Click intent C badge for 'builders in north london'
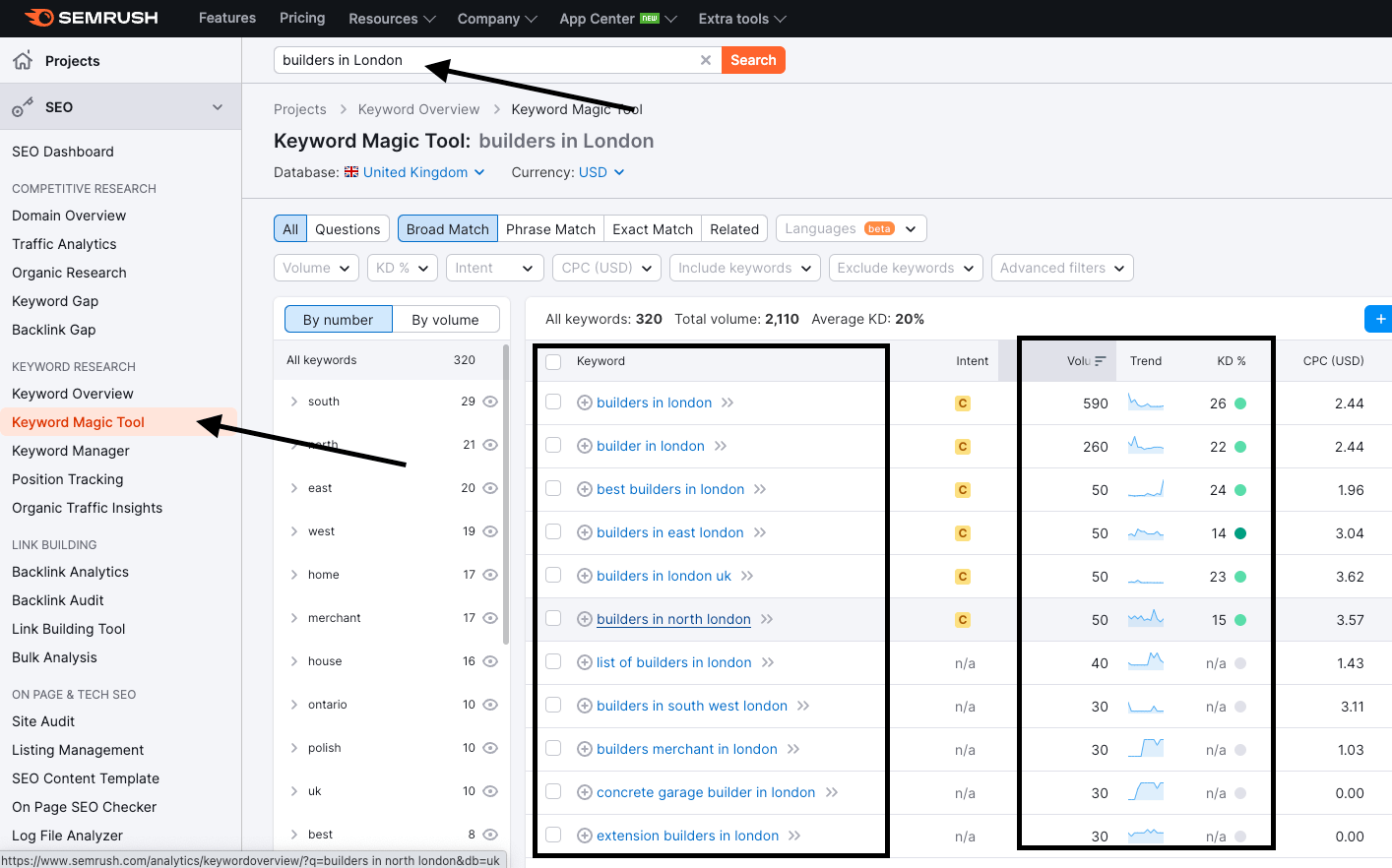Image resolution: width=1392 pixels, height=868 pixels. (x=963, y=619)
